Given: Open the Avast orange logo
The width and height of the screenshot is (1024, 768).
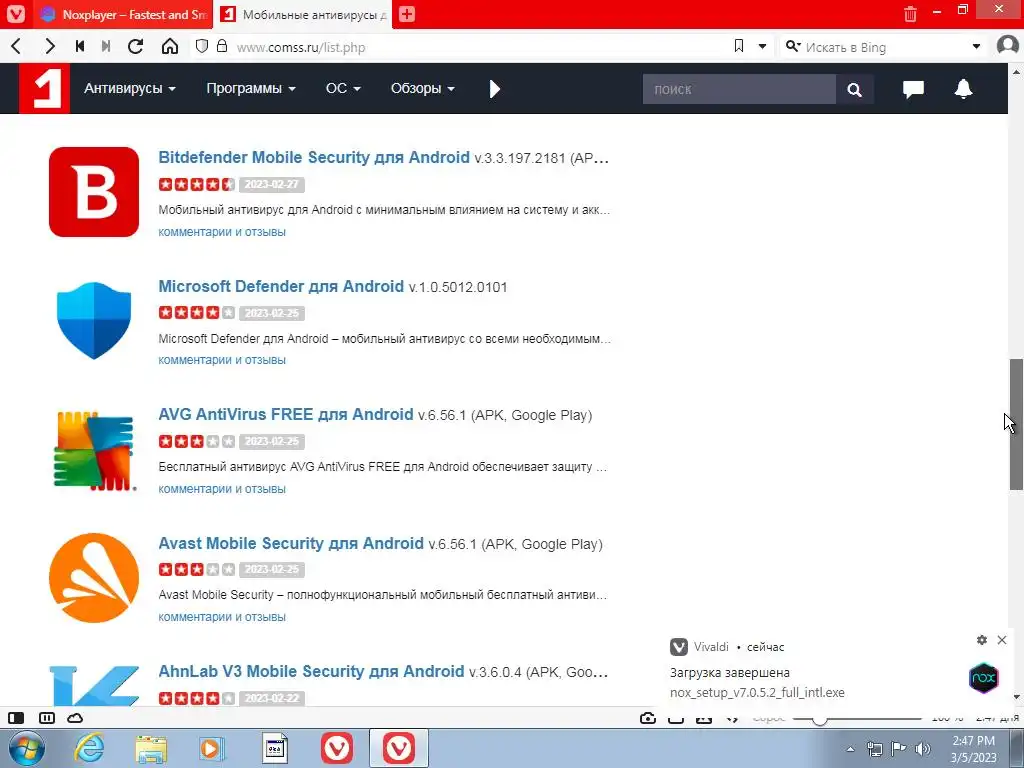Looking at the screenshot, I should tap(94, 578).
